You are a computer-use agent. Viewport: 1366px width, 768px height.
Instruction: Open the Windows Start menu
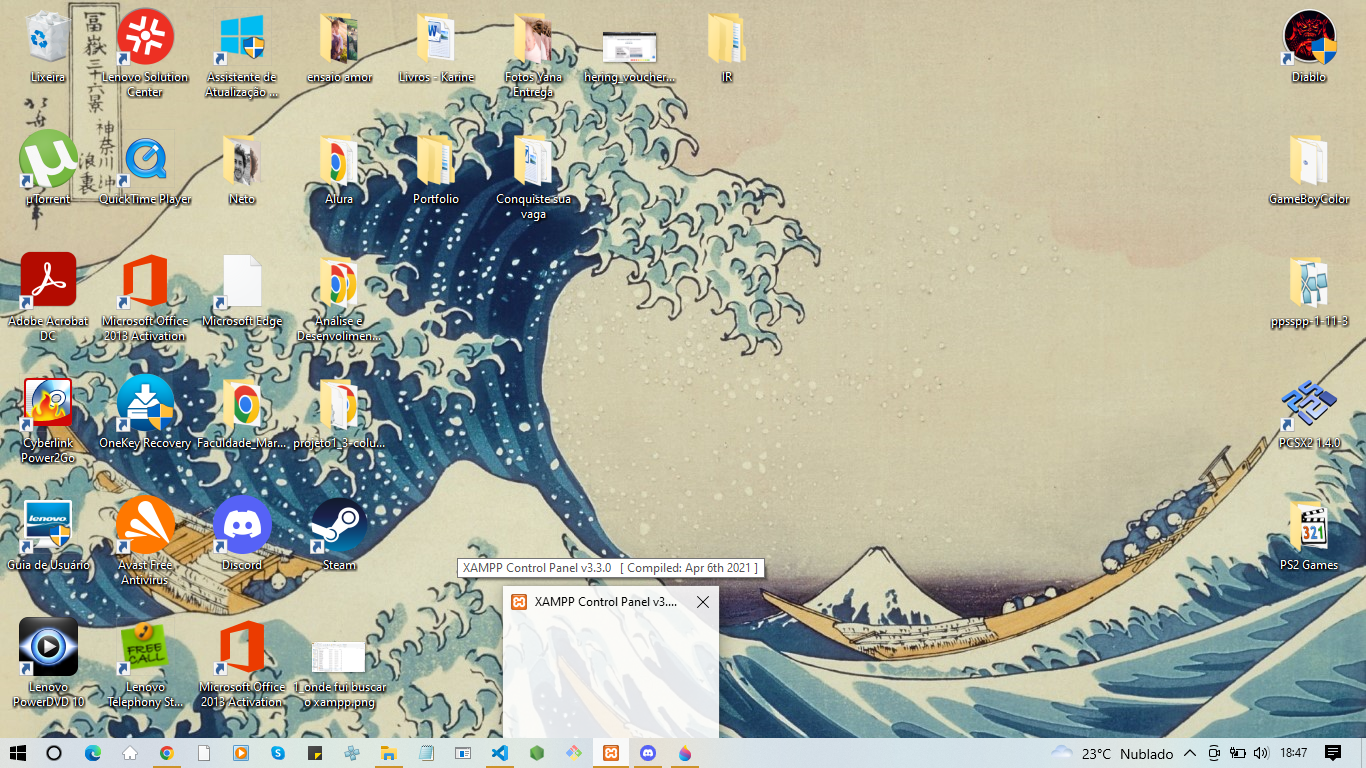[x=17, y=753]
